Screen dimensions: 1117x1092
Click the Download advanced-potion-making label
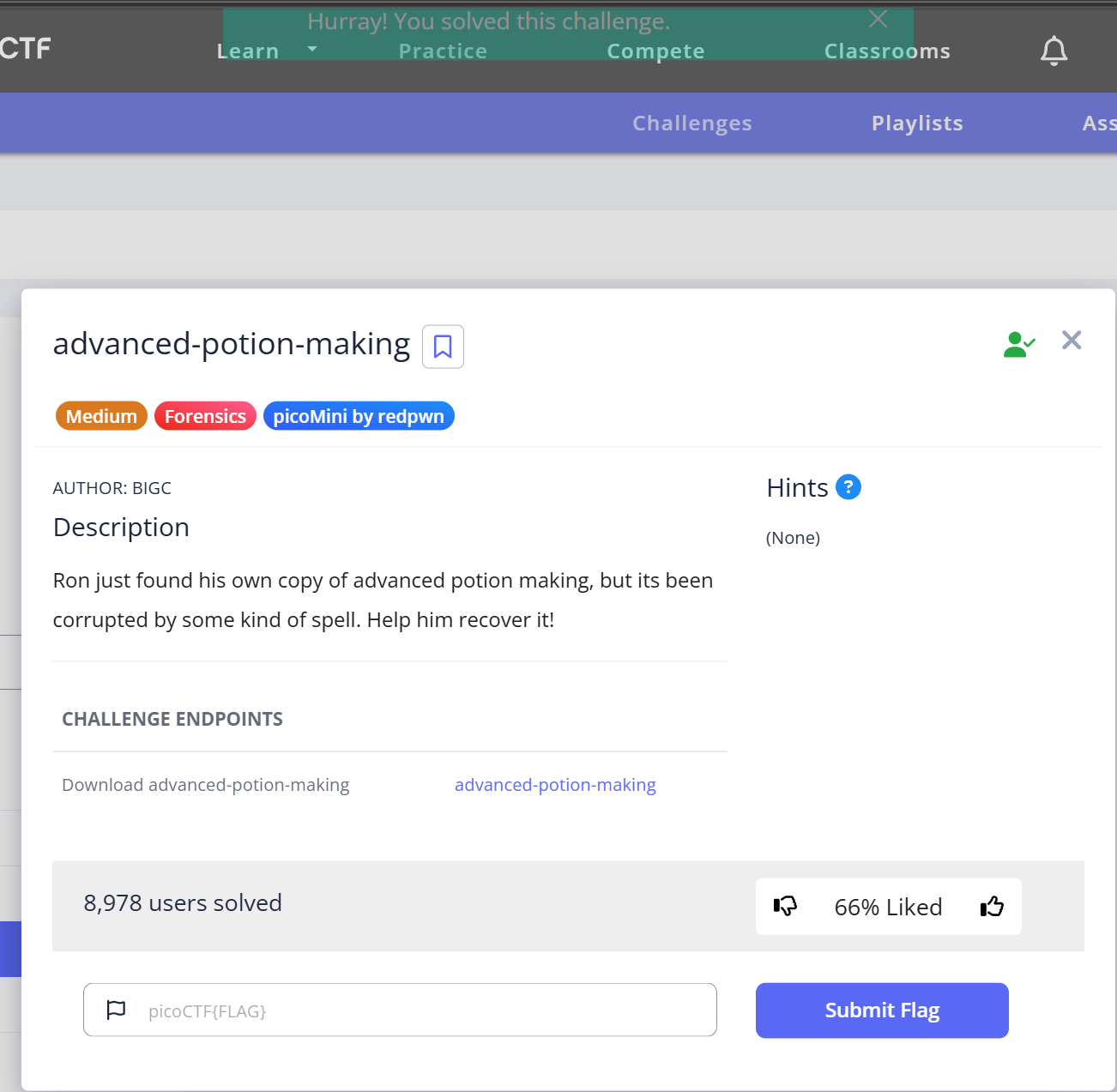(x=206, y=785)
